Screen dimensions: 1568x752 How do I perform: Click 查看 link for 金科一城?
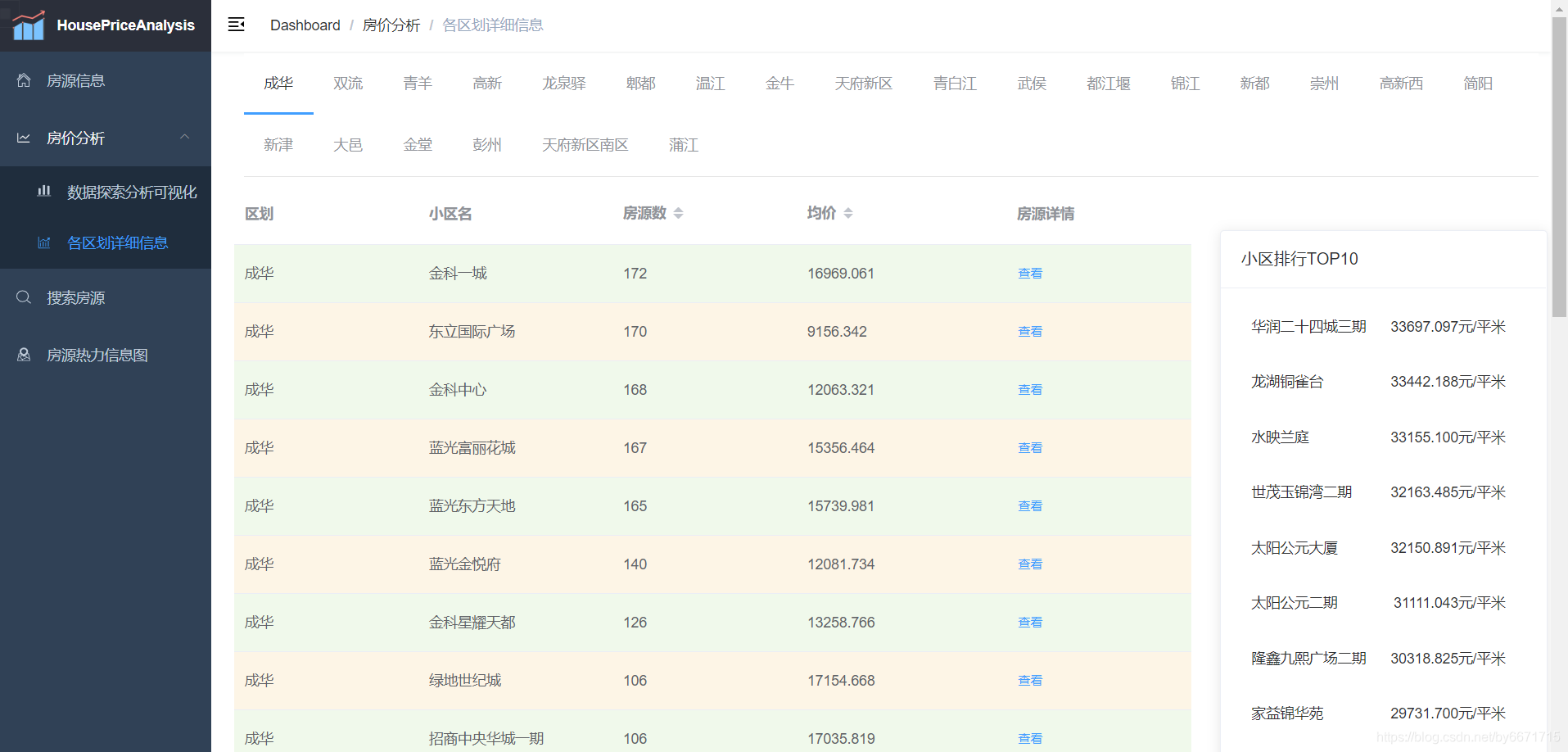tap(1029, 273)
